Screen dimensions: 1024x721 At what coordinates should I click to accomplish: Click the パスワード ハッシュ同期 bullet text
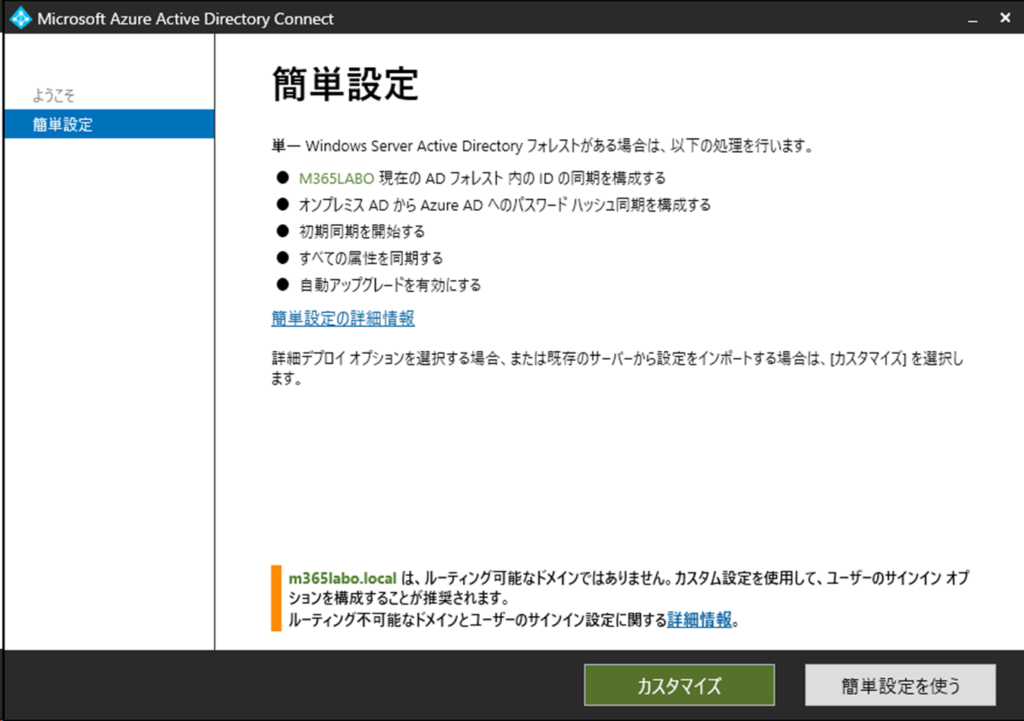click(505, 205)
